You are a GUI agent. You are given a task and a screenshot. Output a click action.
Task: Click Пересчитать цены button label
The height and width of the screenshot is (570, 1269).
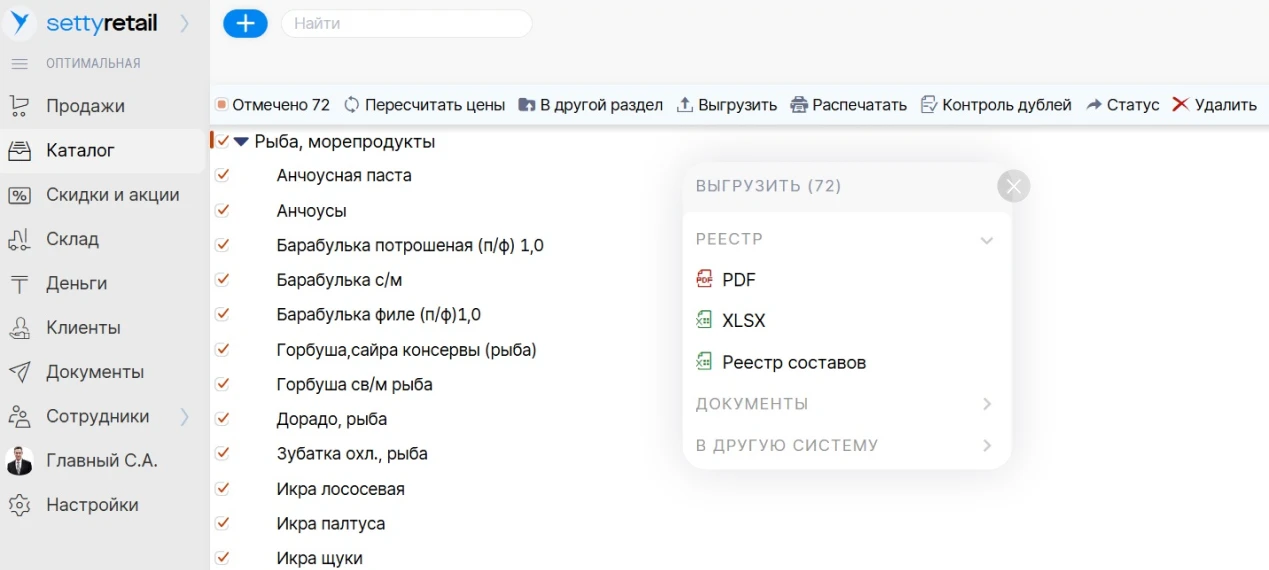pos(435,105)
